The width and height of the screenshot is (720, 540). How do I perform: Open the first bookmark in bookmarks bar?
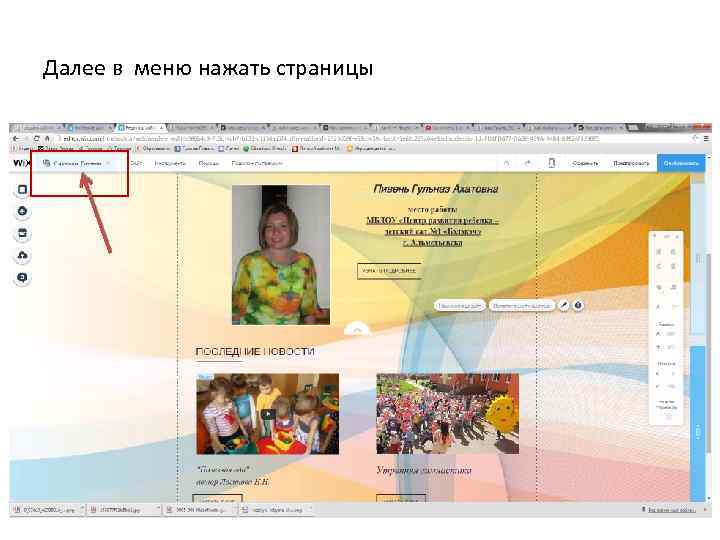20,148
